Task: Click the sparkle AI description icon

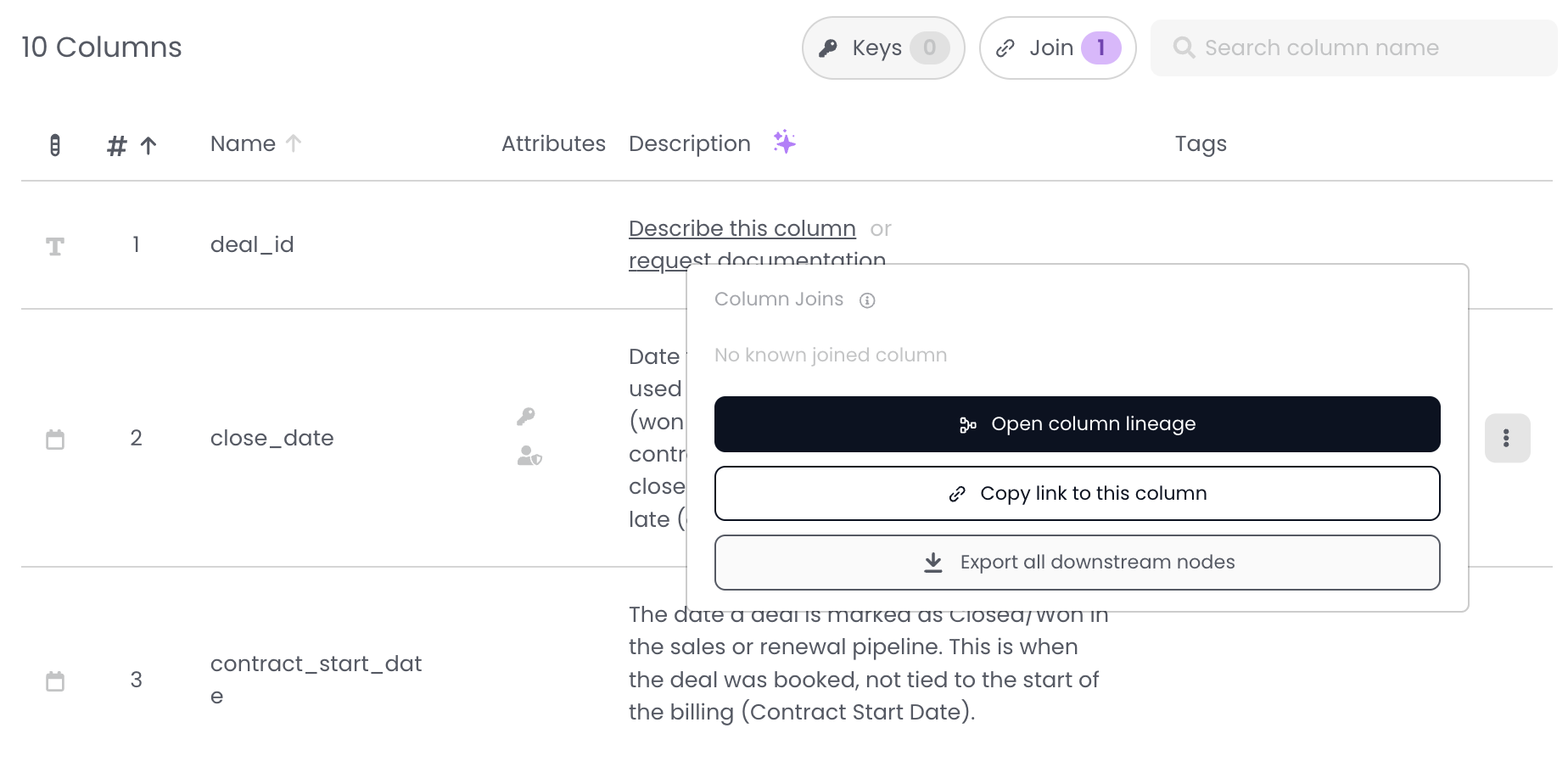Action: tap(784, 143)
